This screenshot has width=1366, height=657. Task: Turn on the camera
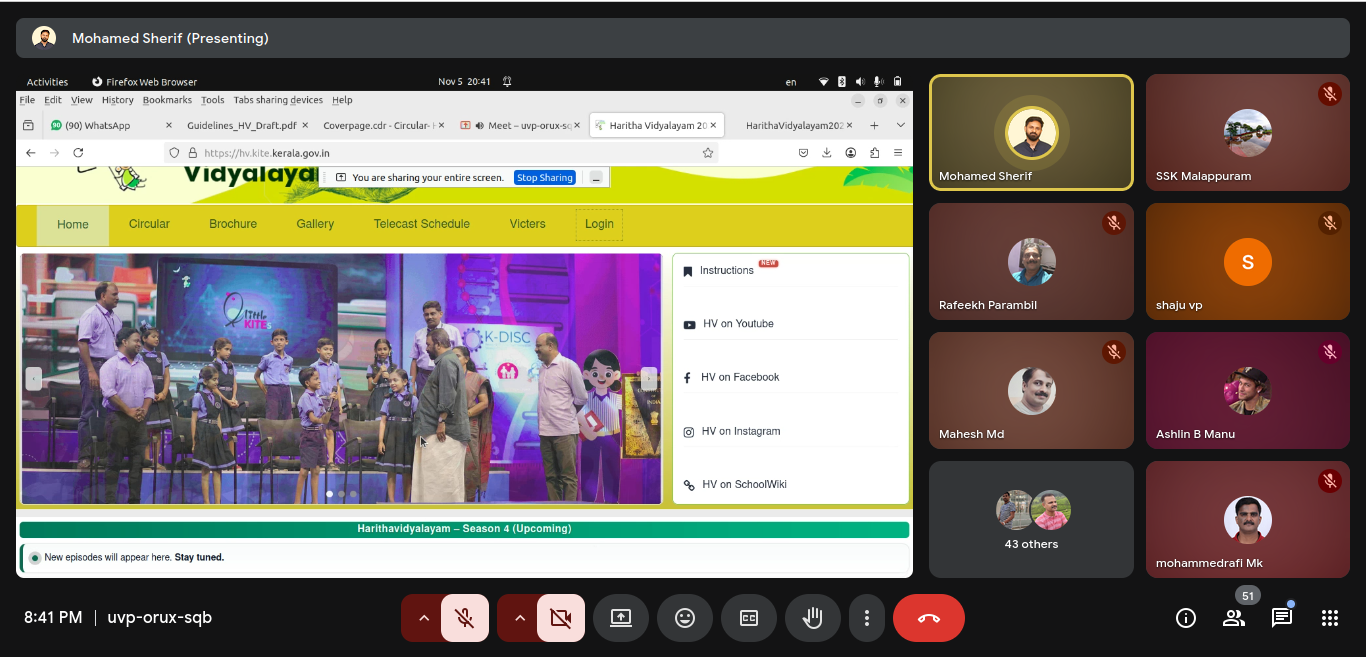pos(561,618)
